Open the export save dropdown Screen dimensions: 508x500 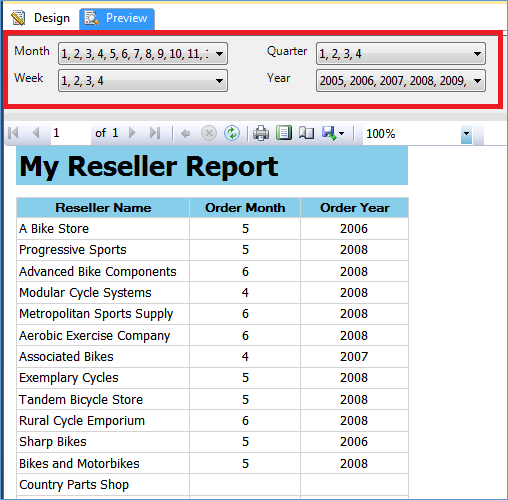point(333,133)
